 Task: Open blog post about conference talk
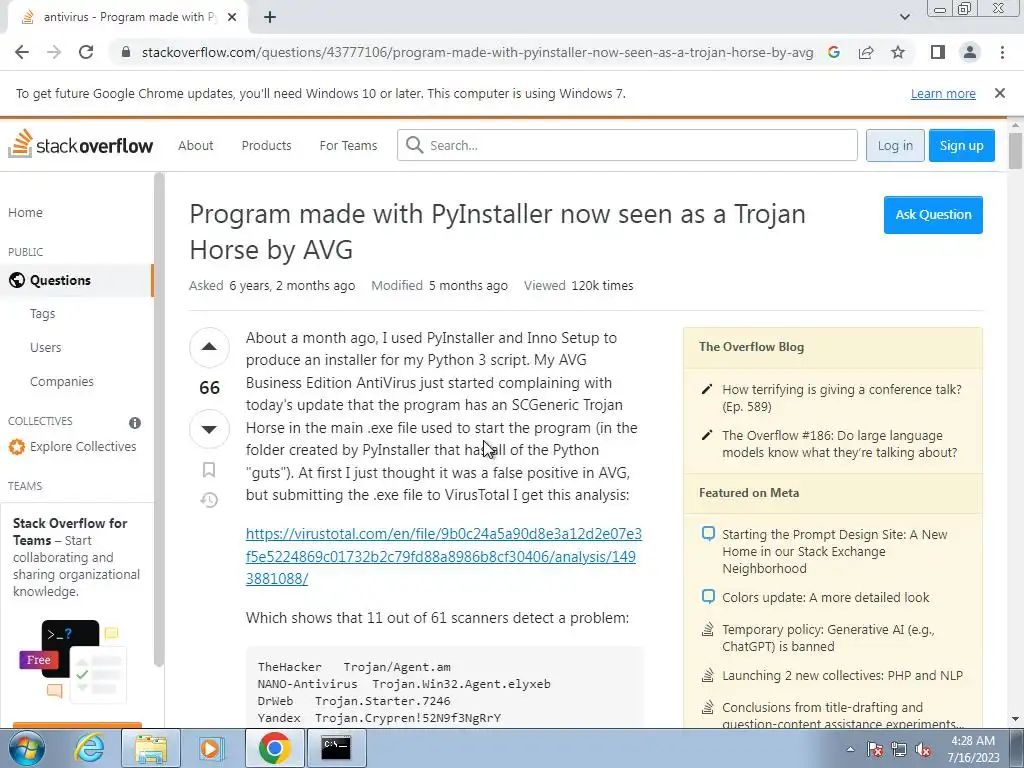coord(841,398)
